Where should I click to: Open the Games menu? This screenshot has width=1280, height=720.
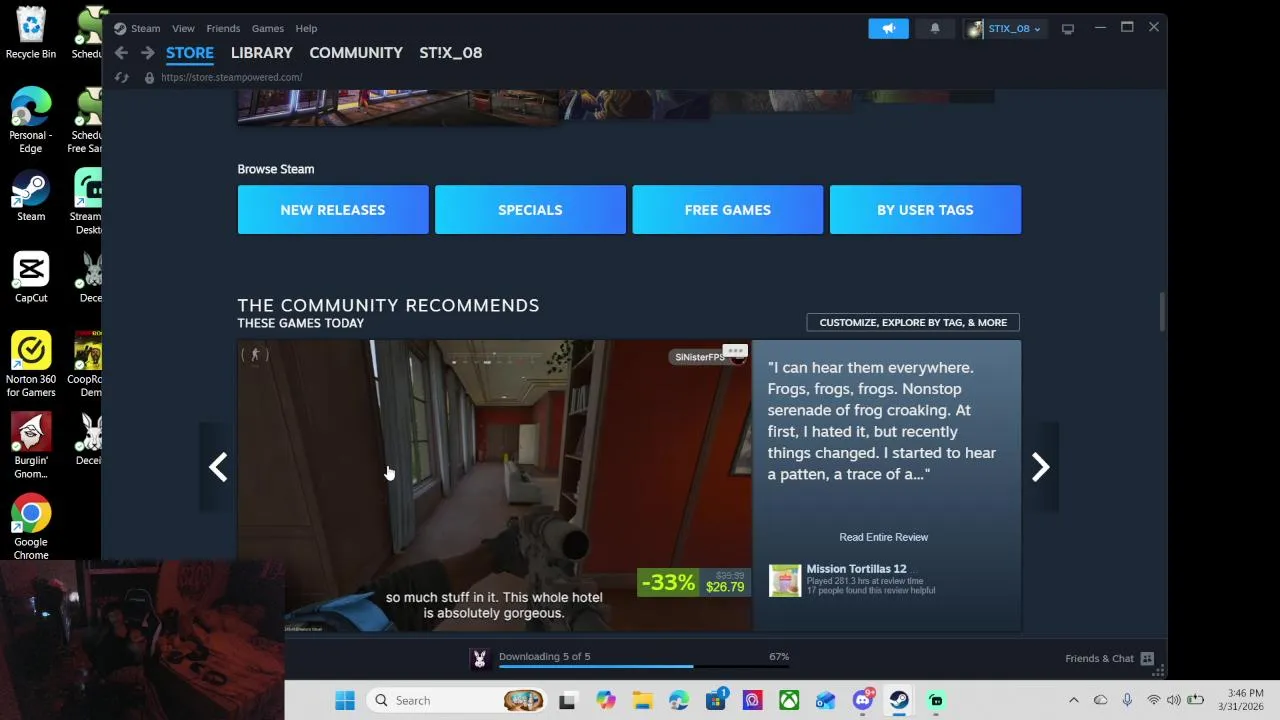[x=267, y=28]
